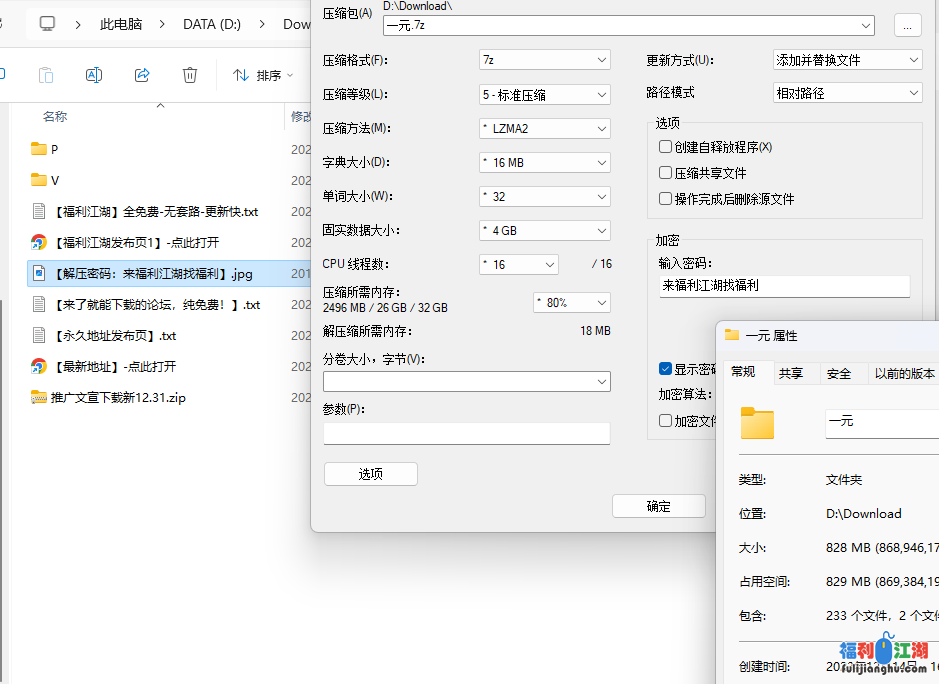Click the yellow folder icon in 一元 属性 dialog
Image resolution: width=939 pixels, height=684 pixels.
[757, 424]
